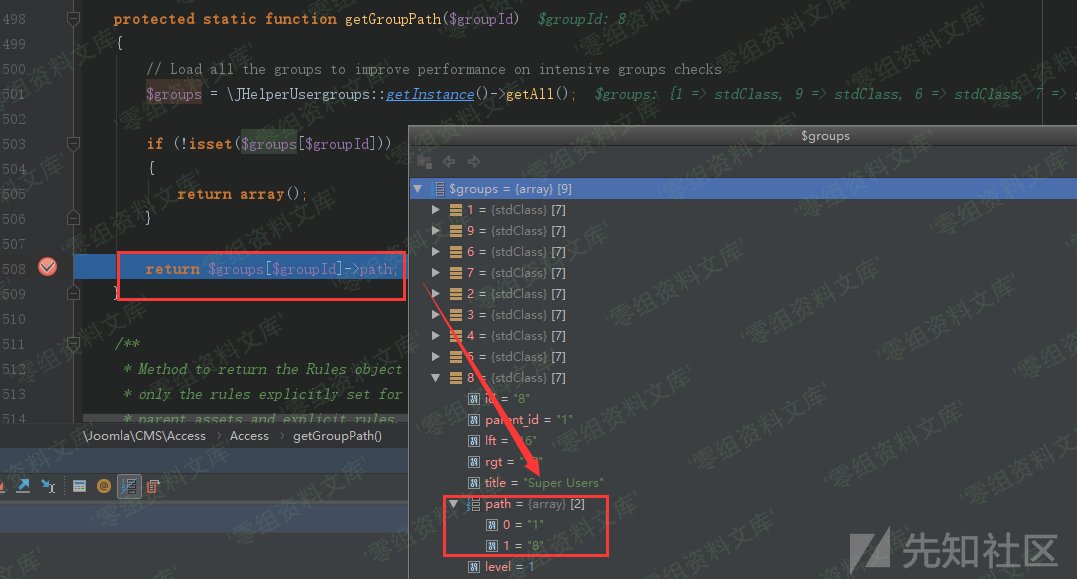Click the Step Out arrow icon
This screenshot has width=1077, height=579.
pyautogui.click(x=23, y=487)
